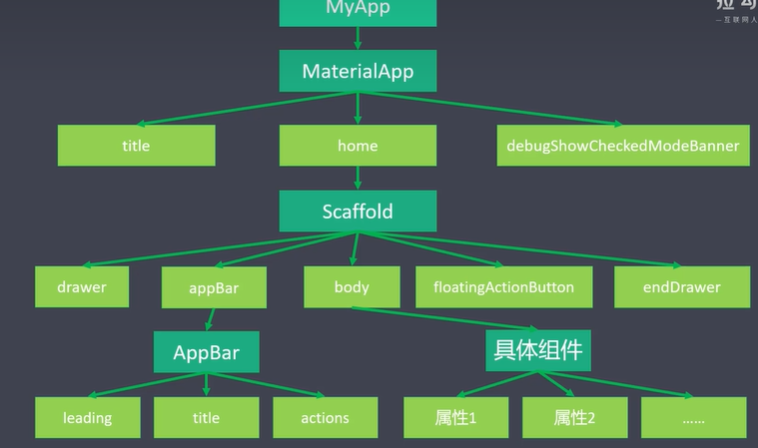Viewport: 758px width, 448px height.
Task: Click the body property box
Action: tap(351, 287)
